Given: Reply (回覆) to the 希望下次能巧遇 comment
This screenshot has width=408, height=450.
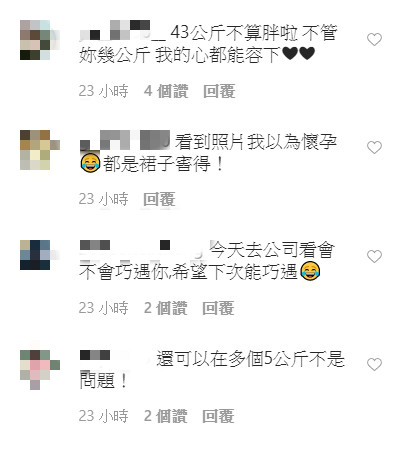Looking at the screenshot, I should pyautogui.click(x=218, y=308).
